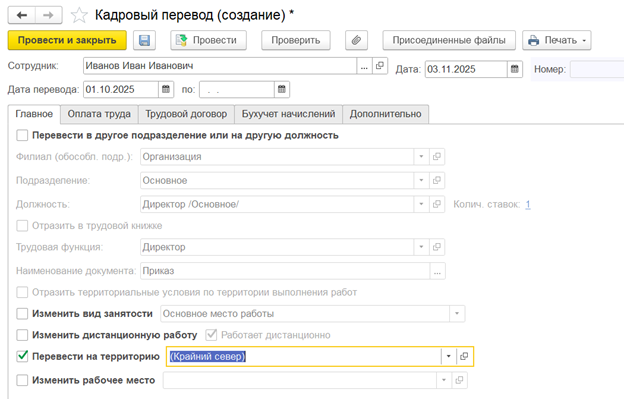Open the Трудовая функция record icon
This screenshot has height=399, width=624.
[x=437, y=247]
